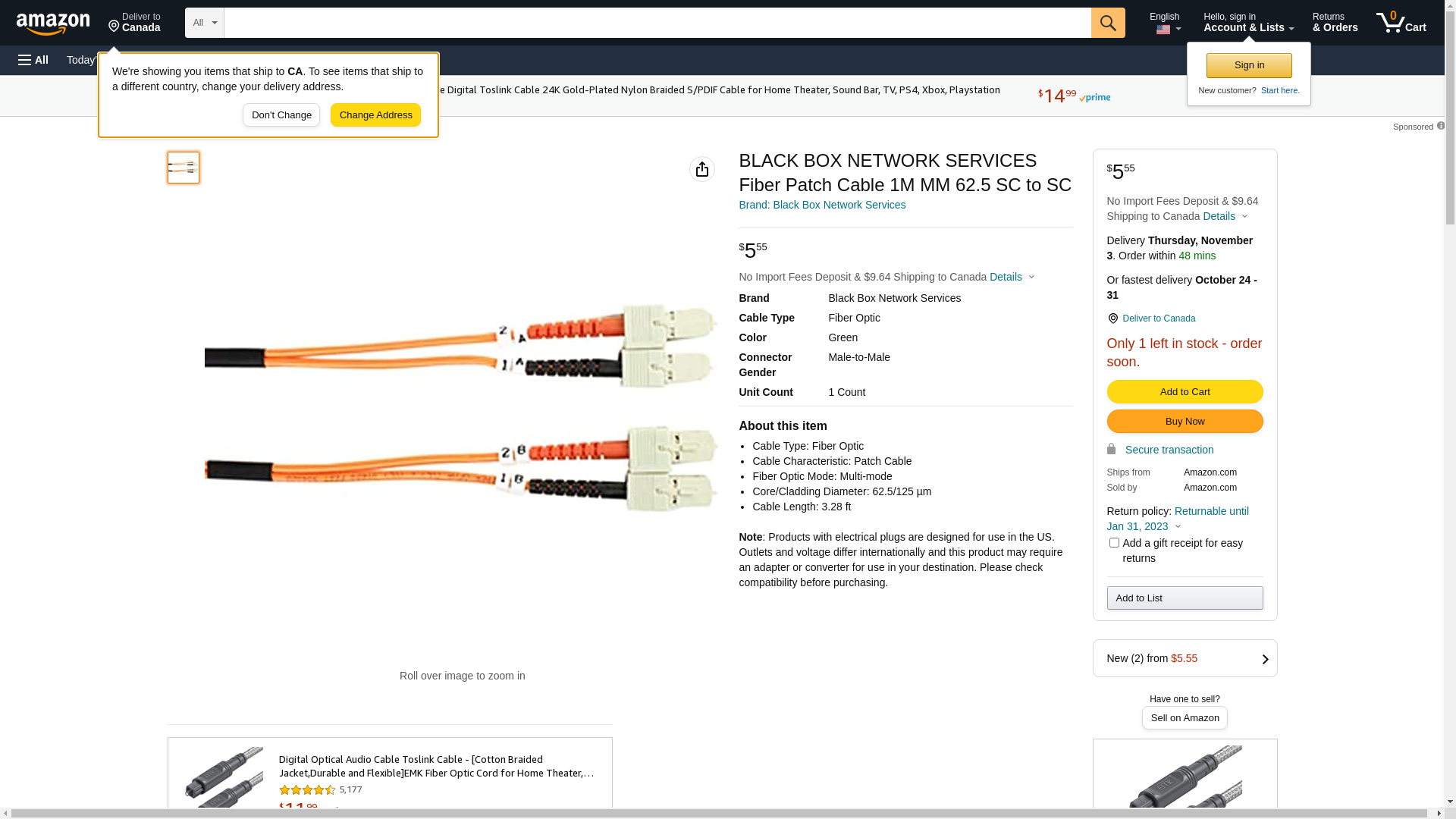This screenshot has width=1456, height=819.
Task: Click the Add to Cart button
Action: 1185,392
